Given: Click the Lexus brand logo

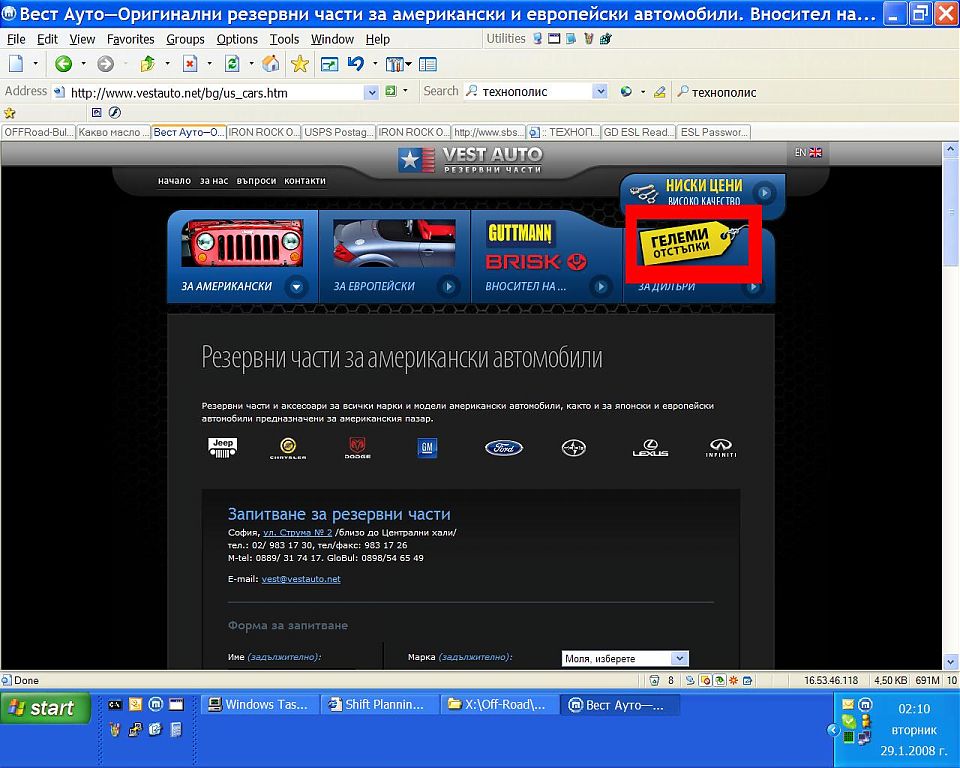Looking at the screenshot, I should (x=650, y=448).
